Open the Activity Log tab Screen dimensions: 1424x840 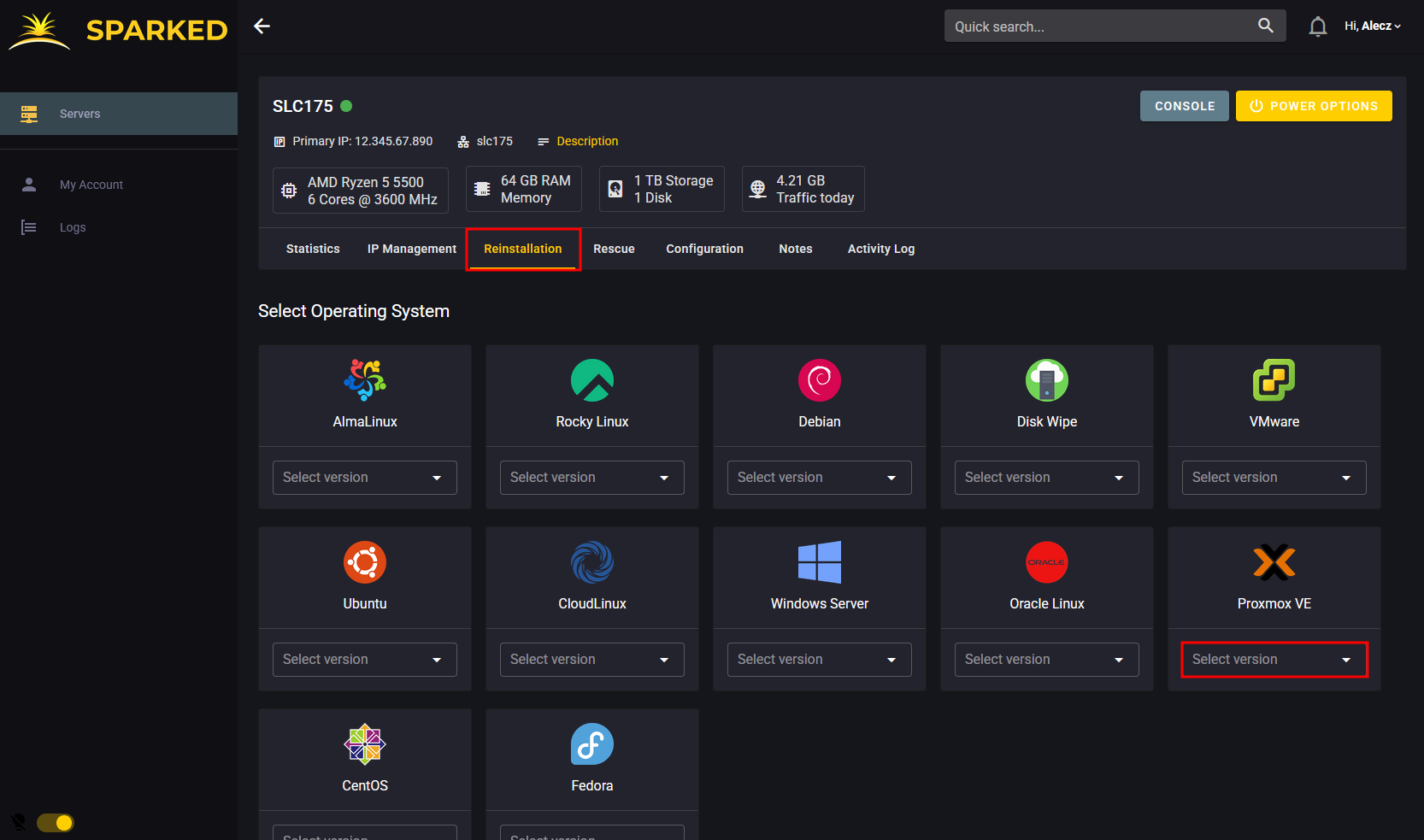coord(881,249)
